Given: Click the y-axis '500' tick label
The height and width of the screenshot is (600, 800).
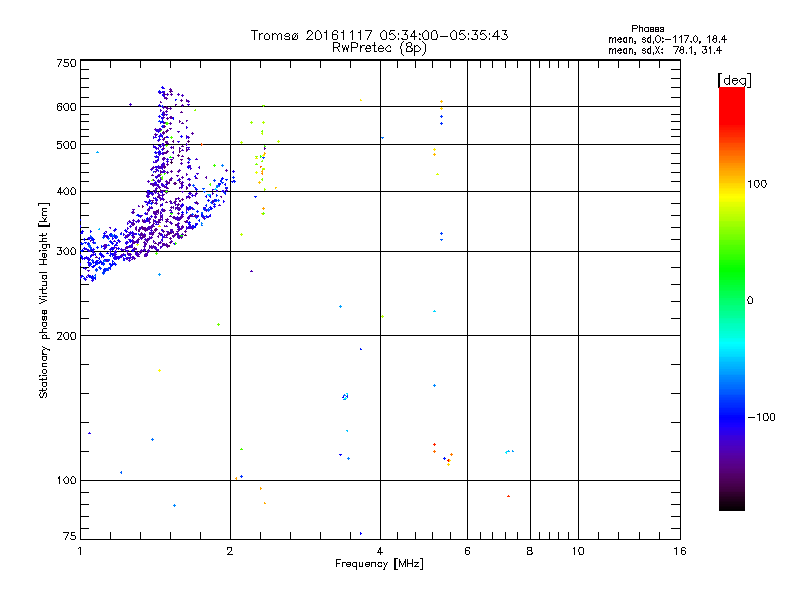Looking at the screenshot, I should [x=67, y=145].
